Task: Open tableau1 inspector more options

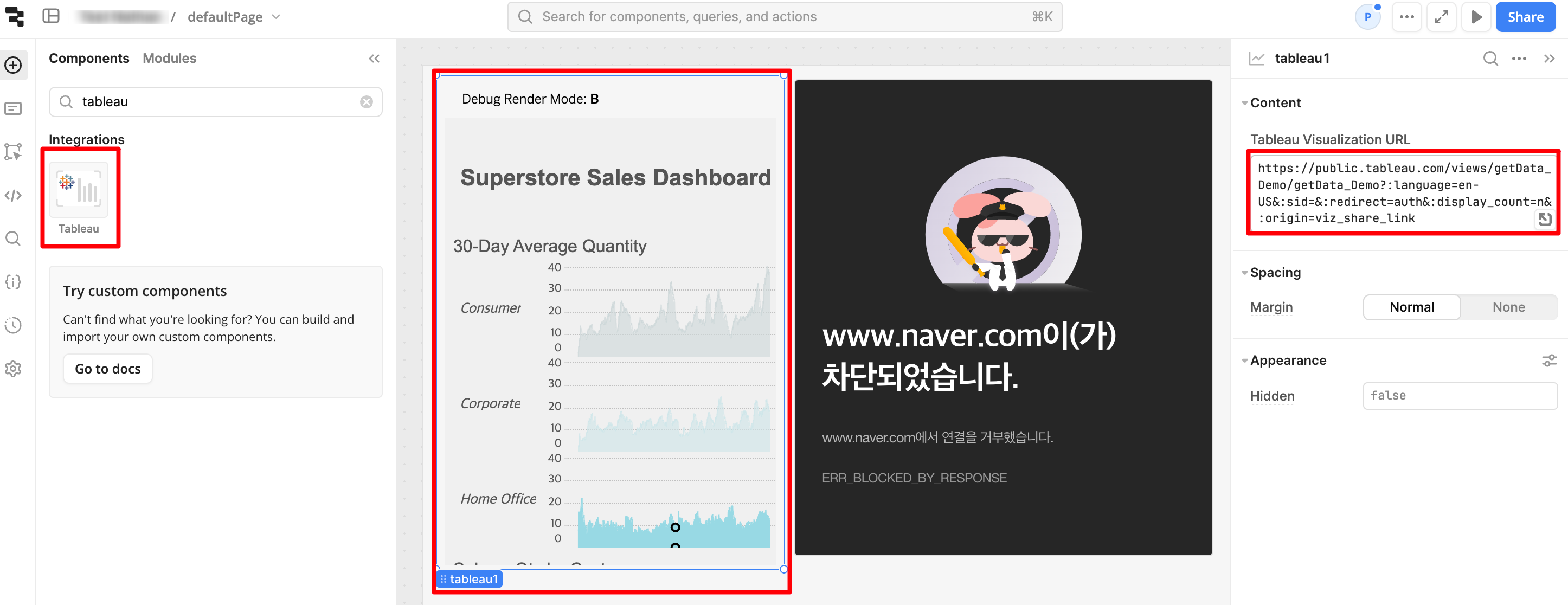Action: tap(1519, 59)
